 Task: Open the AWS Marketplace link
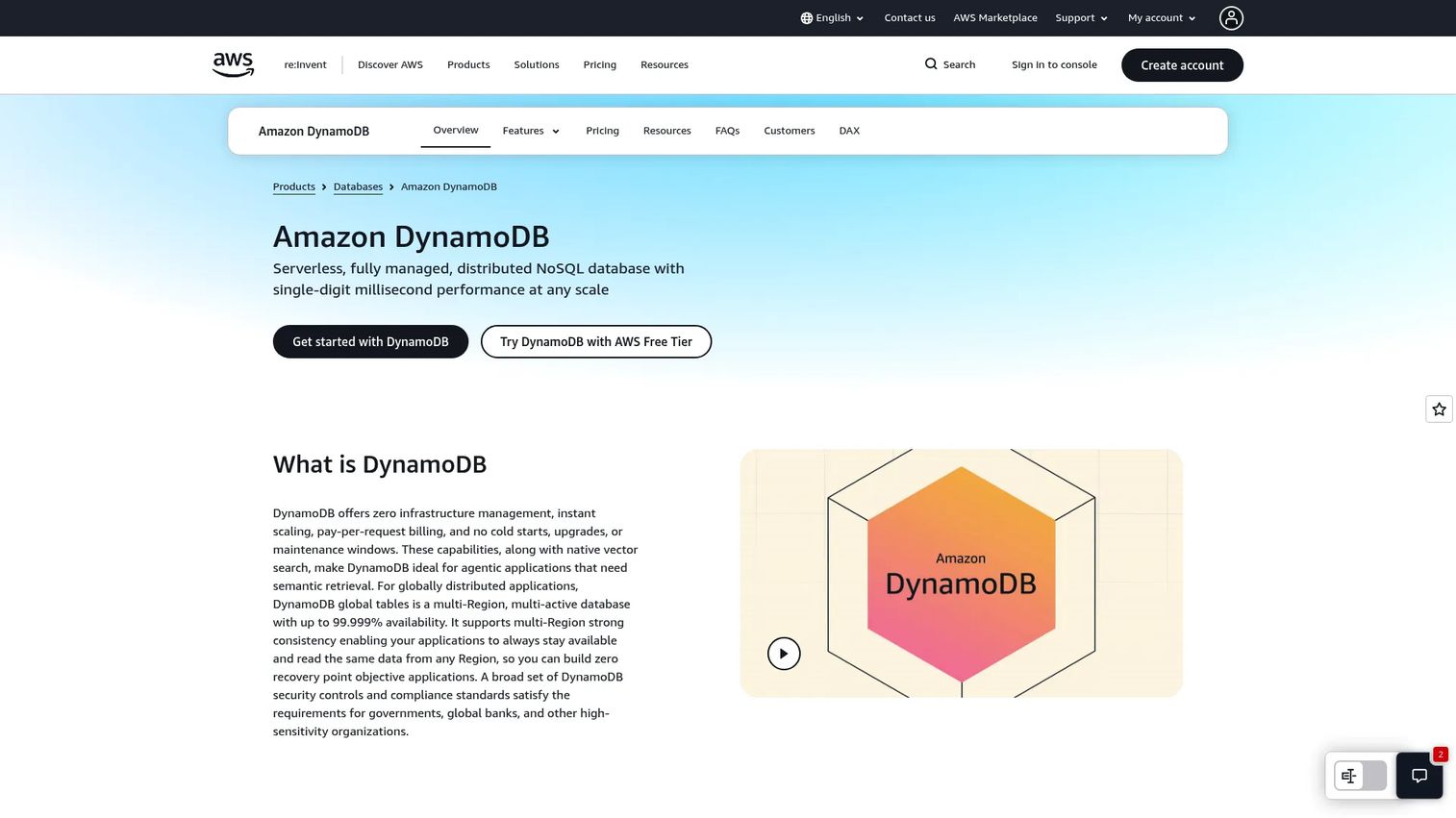click(995, 18)
